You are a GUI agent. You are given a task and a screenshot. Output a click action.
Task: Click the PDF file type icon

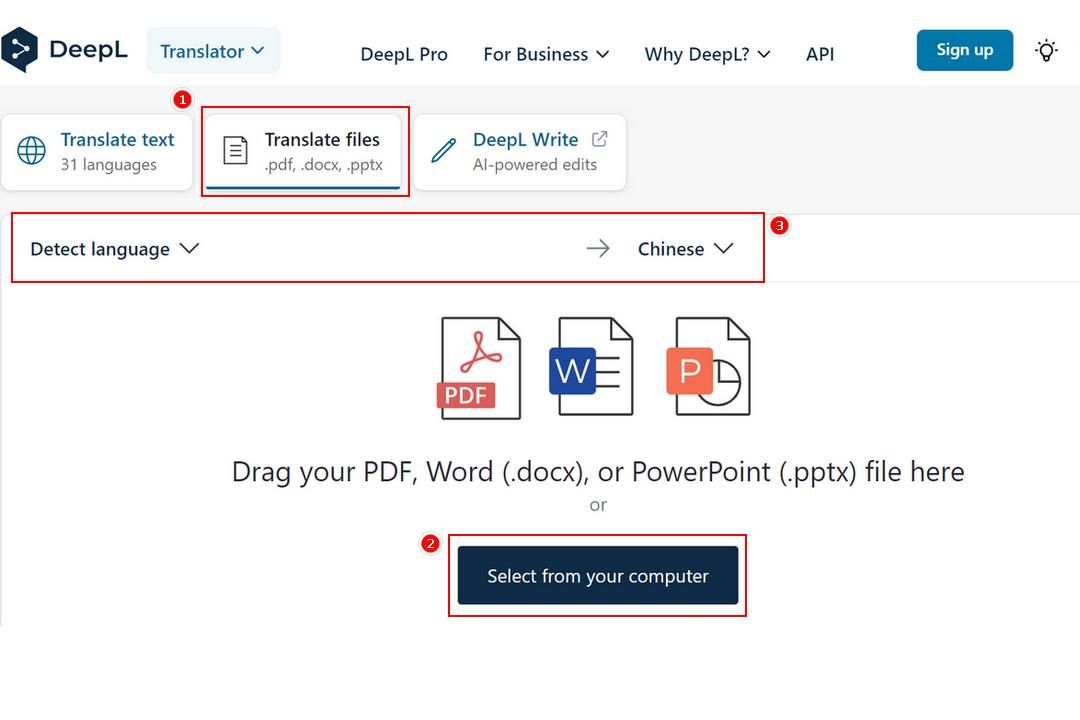tap(479, 368)
